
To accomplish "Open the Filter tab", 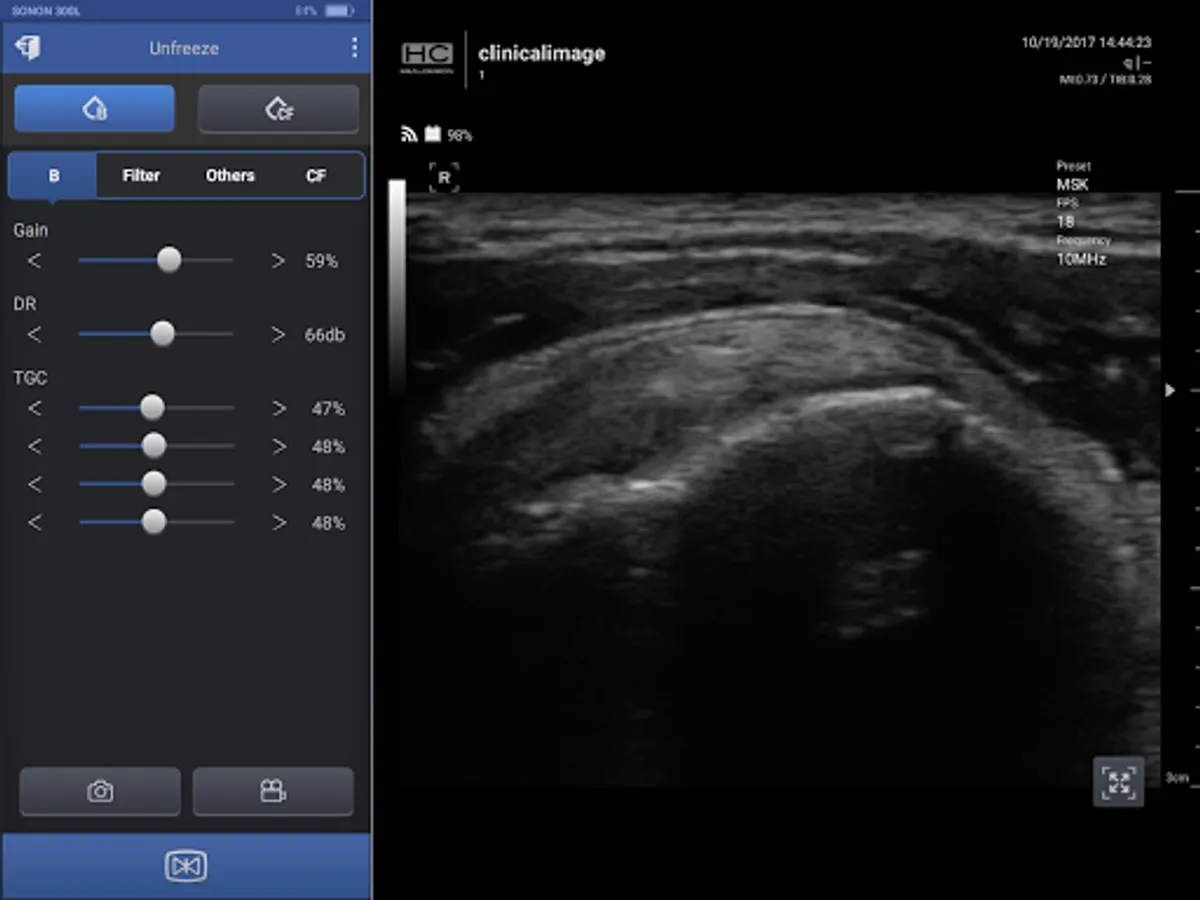I will click(141, 175).
